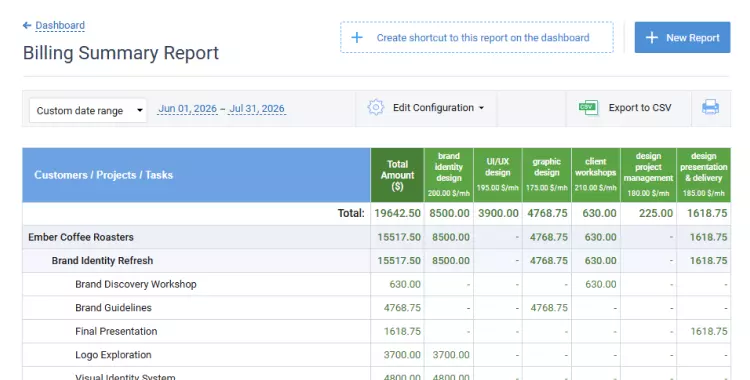Viewport: 750px width, 380px height.
Task: Select the Brand Identity Refresh project row
Action: point(376,261)
